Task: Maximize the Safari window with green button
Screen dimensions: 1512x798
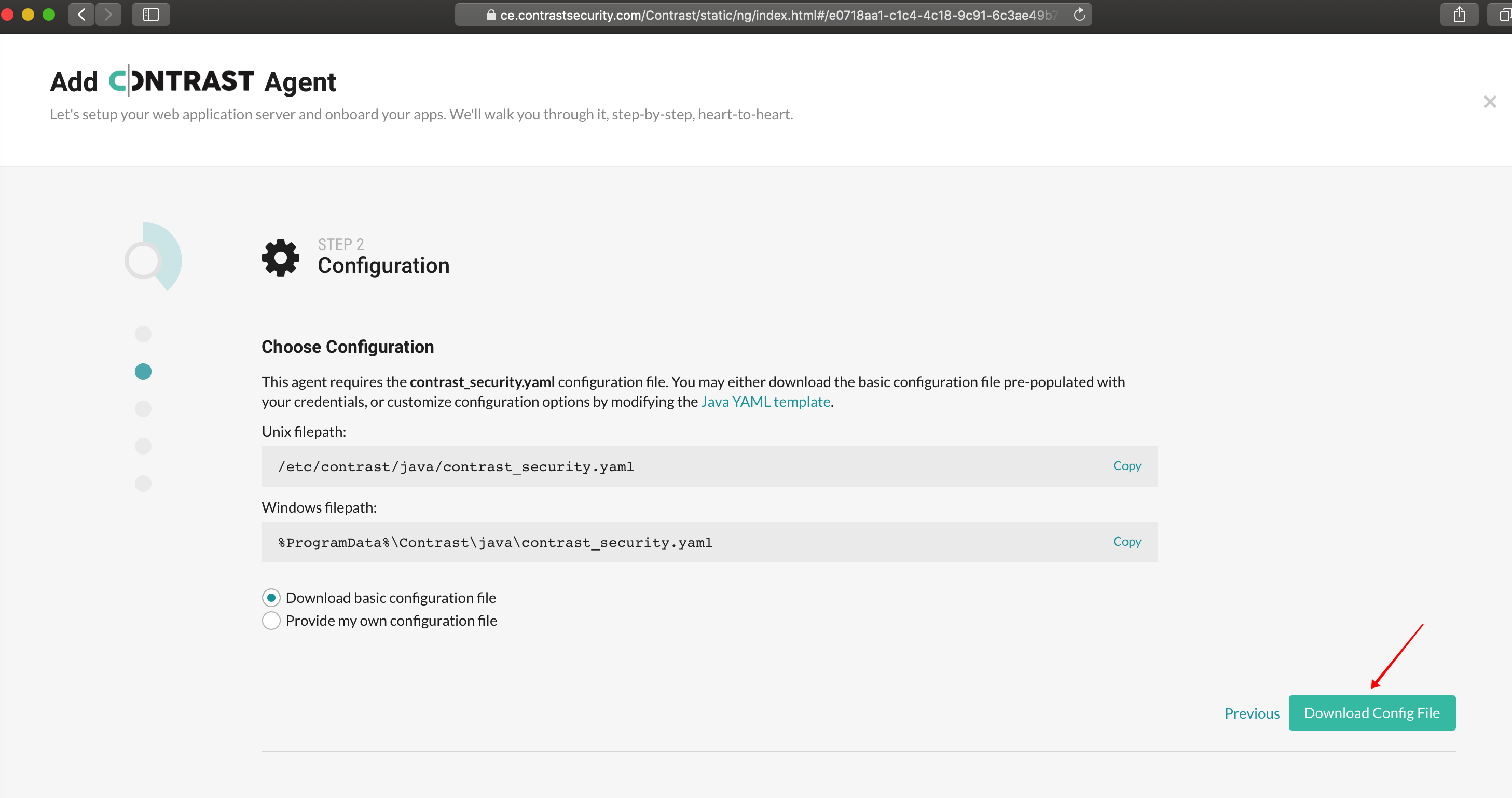Action: tap(49, 14)
